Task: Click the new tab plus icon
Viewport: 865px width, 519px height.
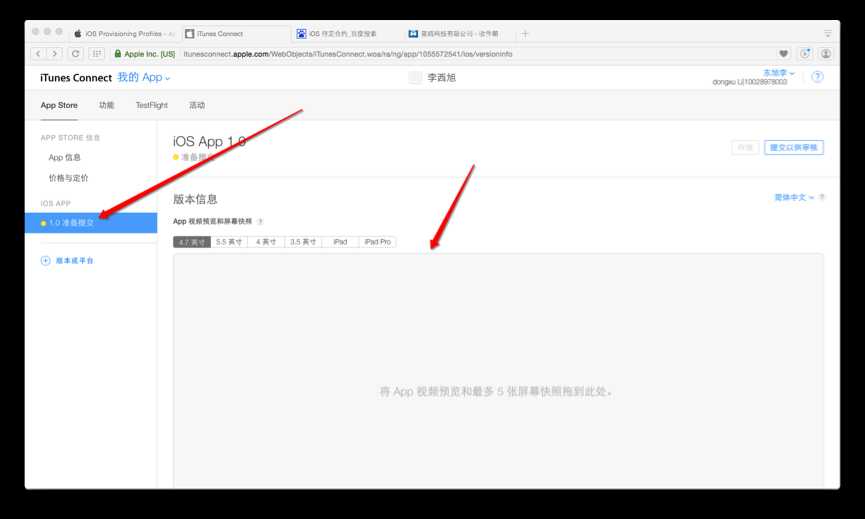Action: pos(525,34)
